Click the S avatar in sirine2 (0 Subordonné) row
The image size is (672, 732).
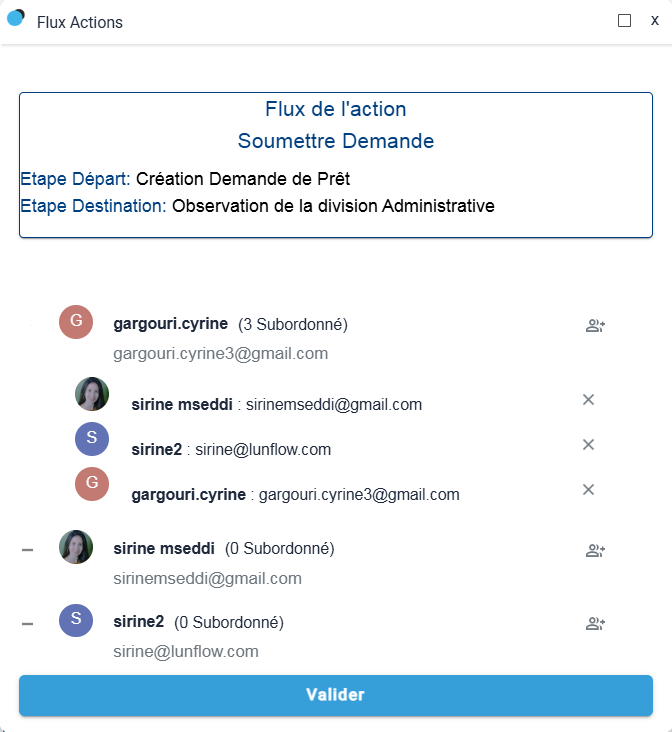(76, 620)
